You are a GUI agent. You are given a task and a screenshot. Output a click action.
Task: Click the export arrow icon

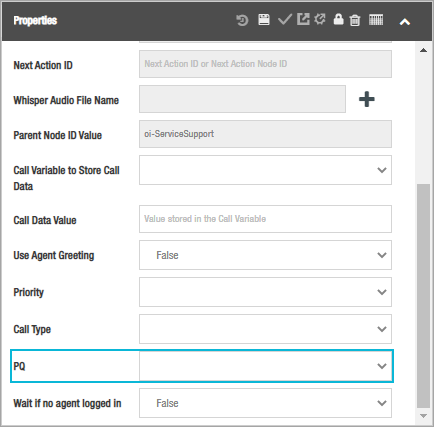click(303, 19)
